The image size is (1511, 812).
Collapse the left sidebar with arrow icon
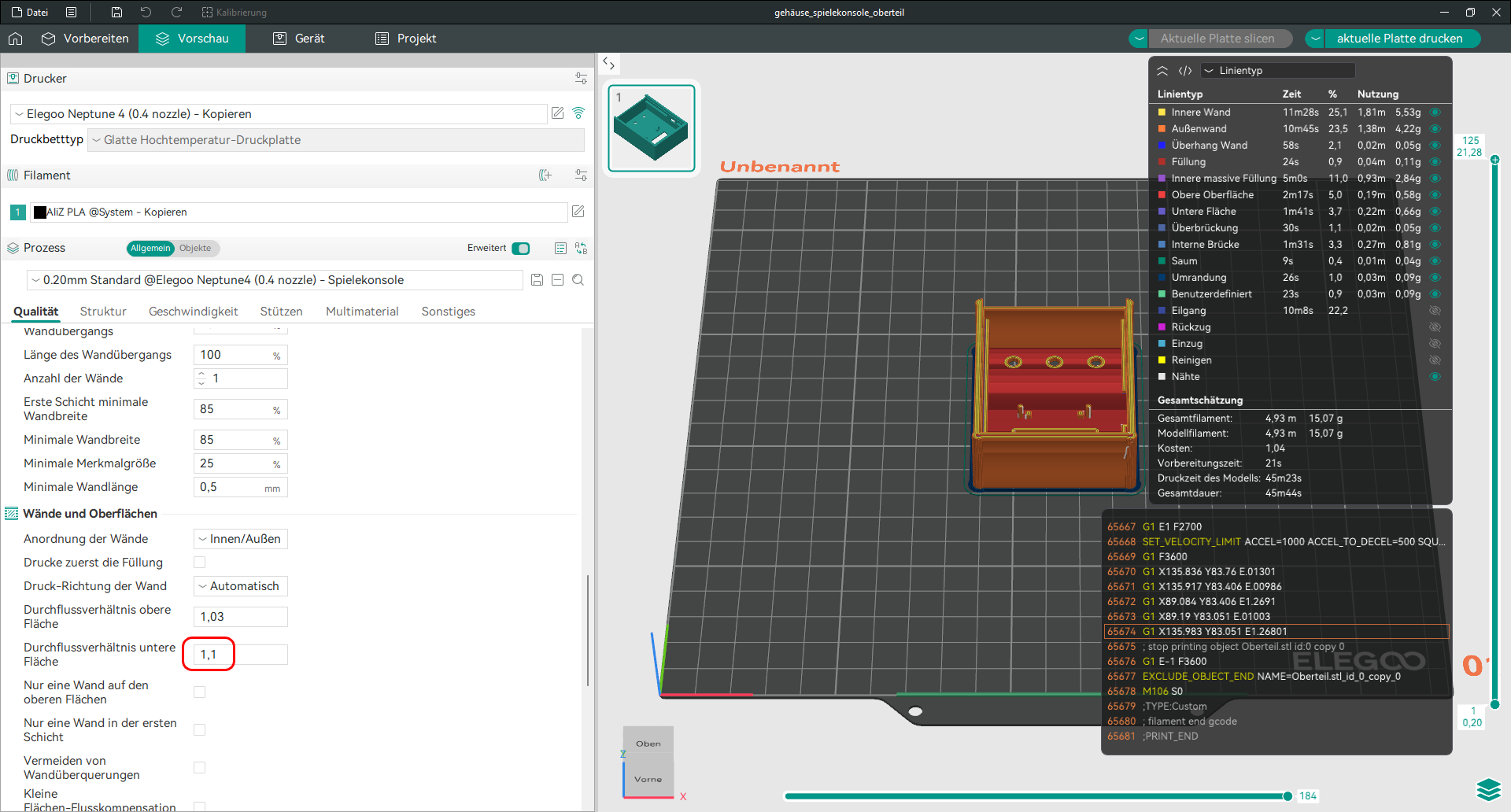(x=609, y=64)
